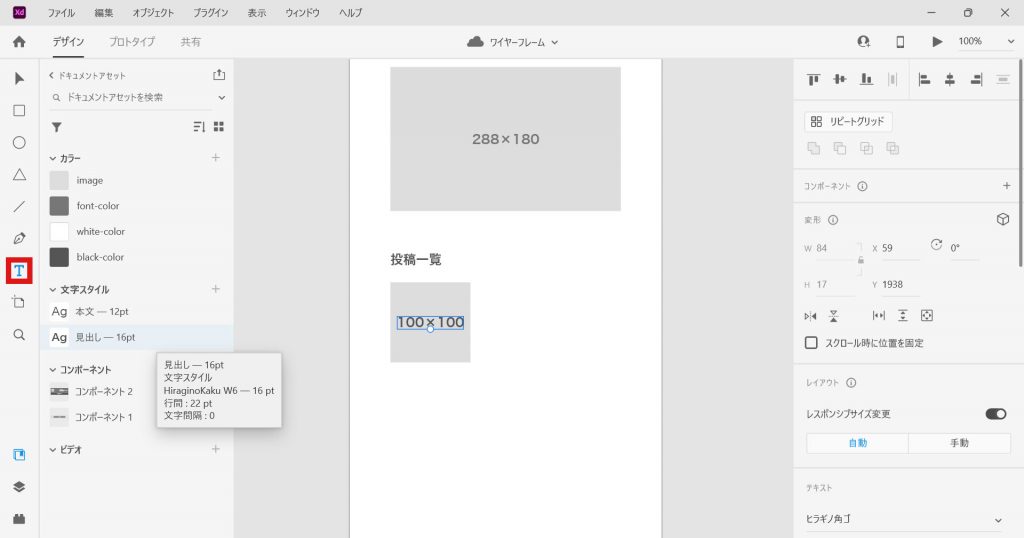The image size is (1024, 538).
Task: Open asset search dropdown arrow
Action: [x=222, y=97]
